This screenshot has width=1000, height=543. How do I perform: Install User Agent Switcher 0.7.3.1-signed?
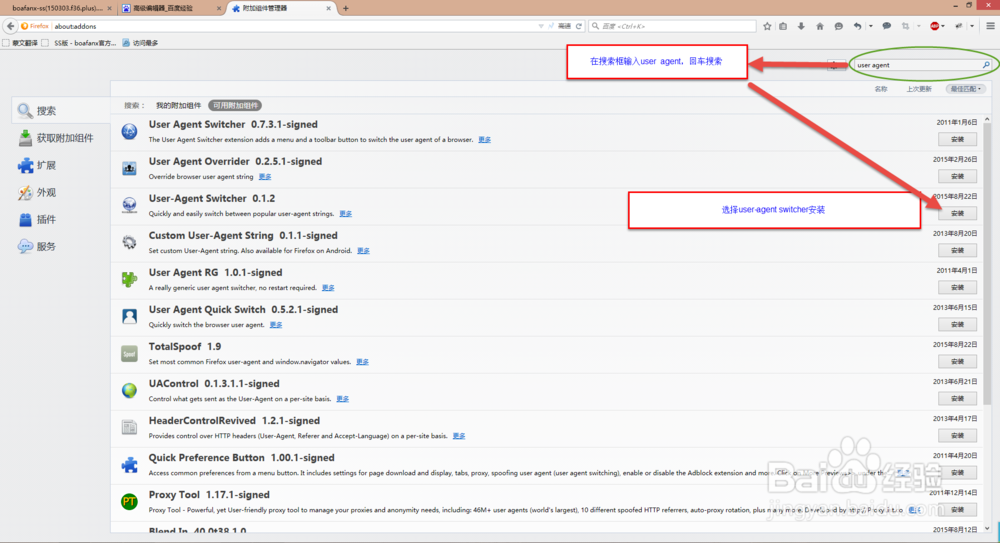(x=957, y=139)
